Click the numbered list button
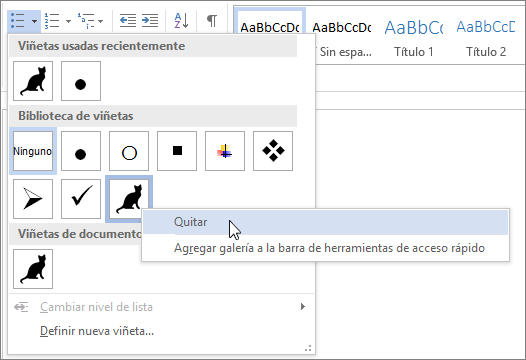The image size is (526, 360). coord(52,21)
